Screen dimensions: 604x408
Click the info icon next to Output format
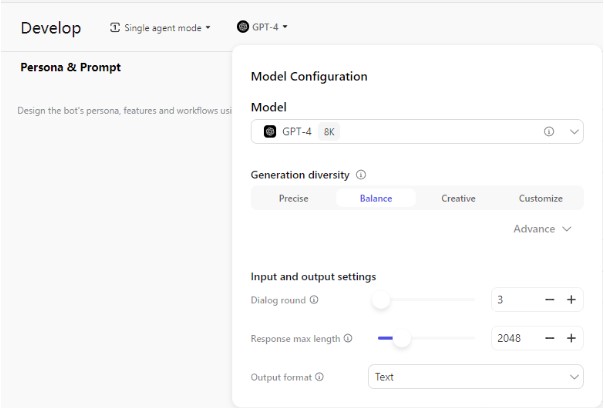[319, 378]
